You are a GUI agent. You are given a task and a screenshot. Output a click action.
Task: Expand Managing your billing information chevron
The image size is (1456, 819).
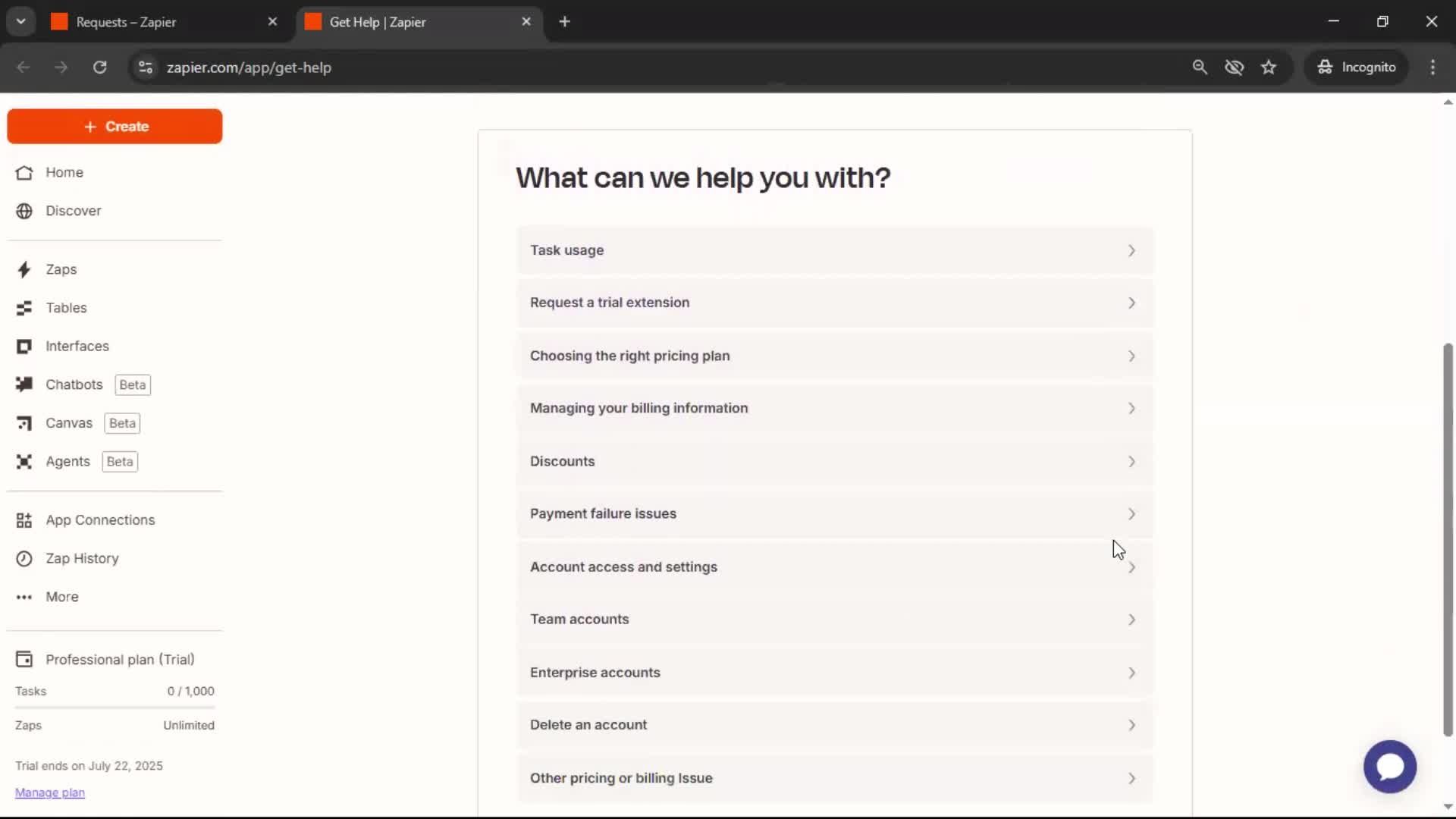[1131, 409]
